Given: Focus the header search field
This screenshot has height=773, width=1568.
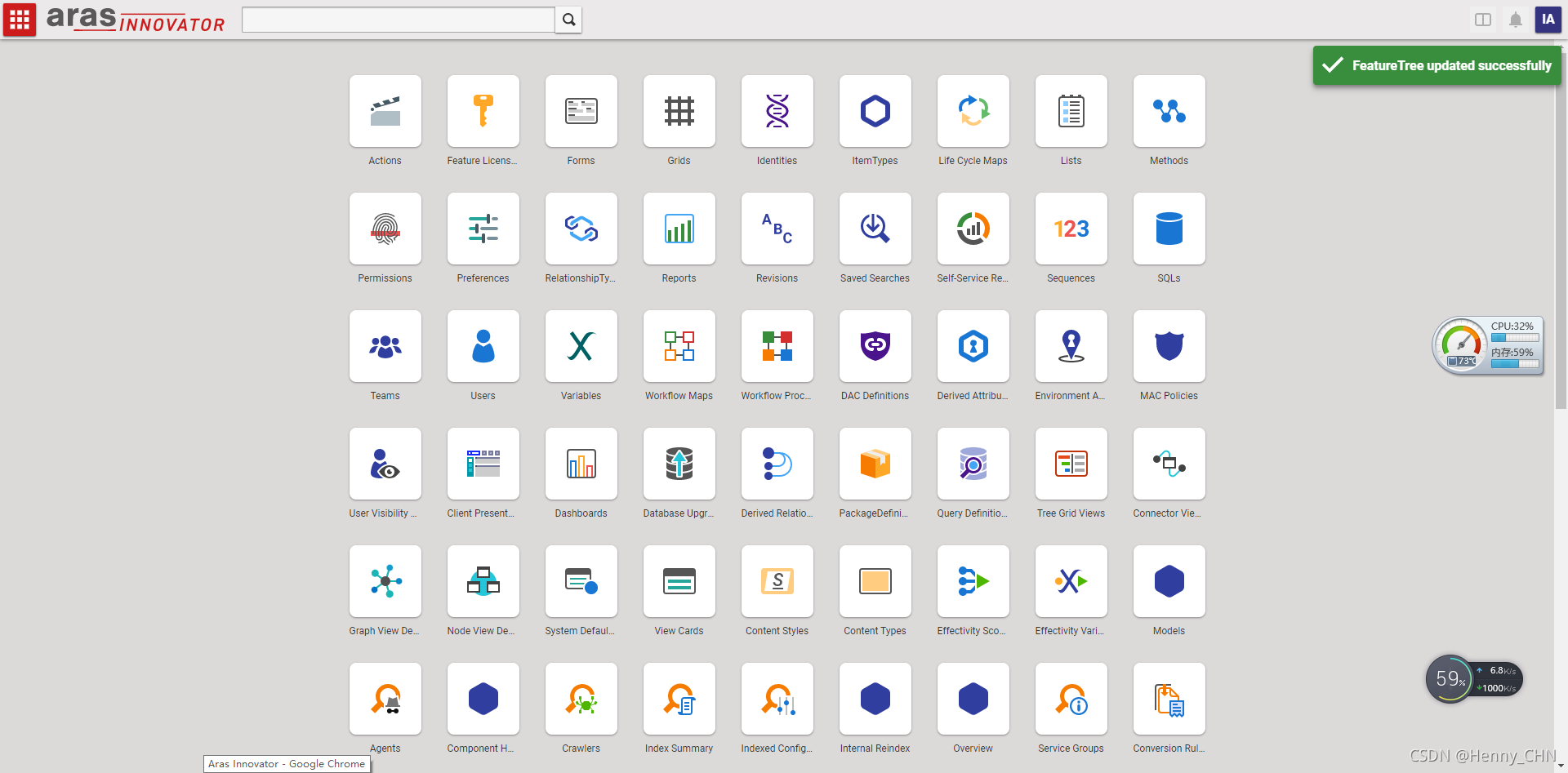Looking at the screenshot, I should (x=399, y=20).
